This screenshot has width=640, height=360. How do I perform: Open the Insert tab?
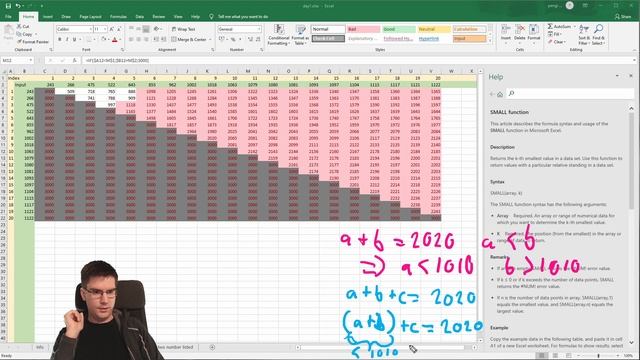pos(48,17)
